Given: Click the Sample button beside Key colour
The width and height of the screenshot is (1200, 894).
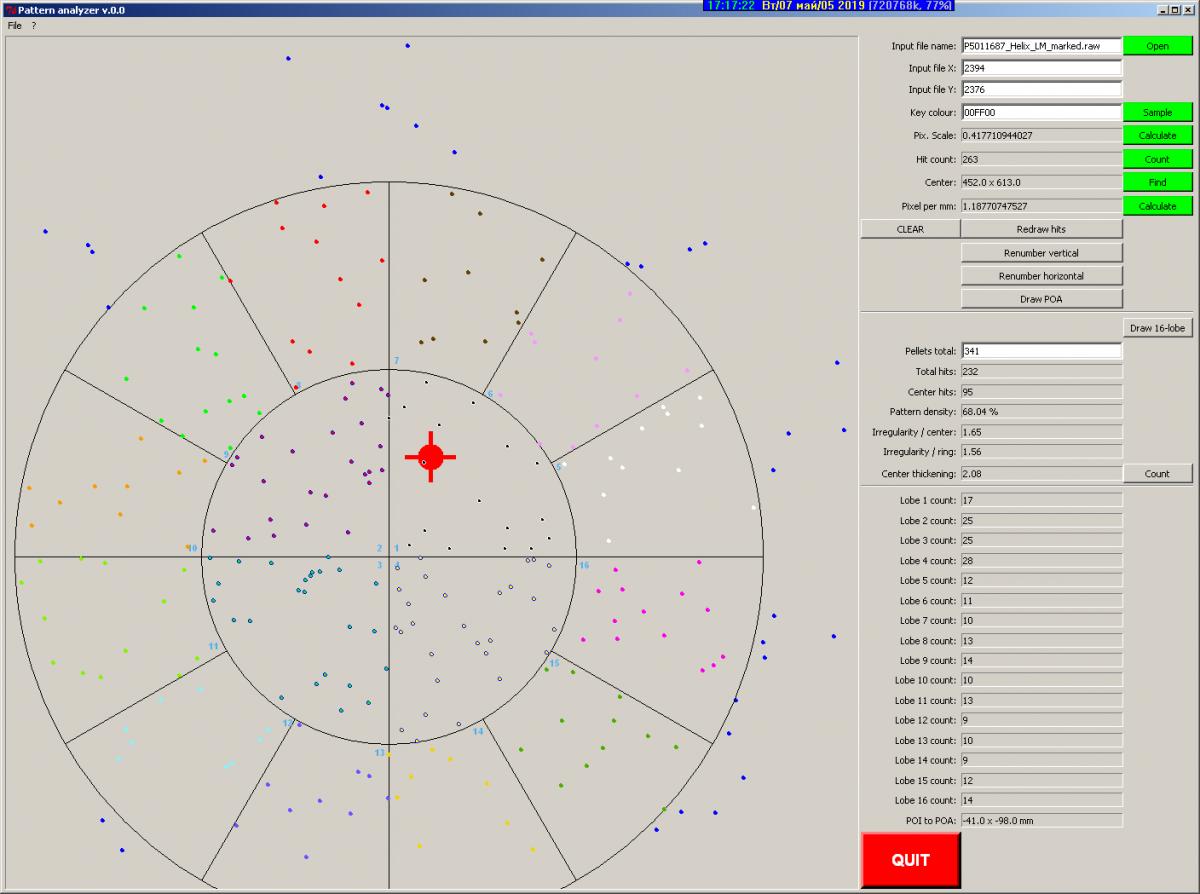Looking at the screenshot, I should 1157,113.
